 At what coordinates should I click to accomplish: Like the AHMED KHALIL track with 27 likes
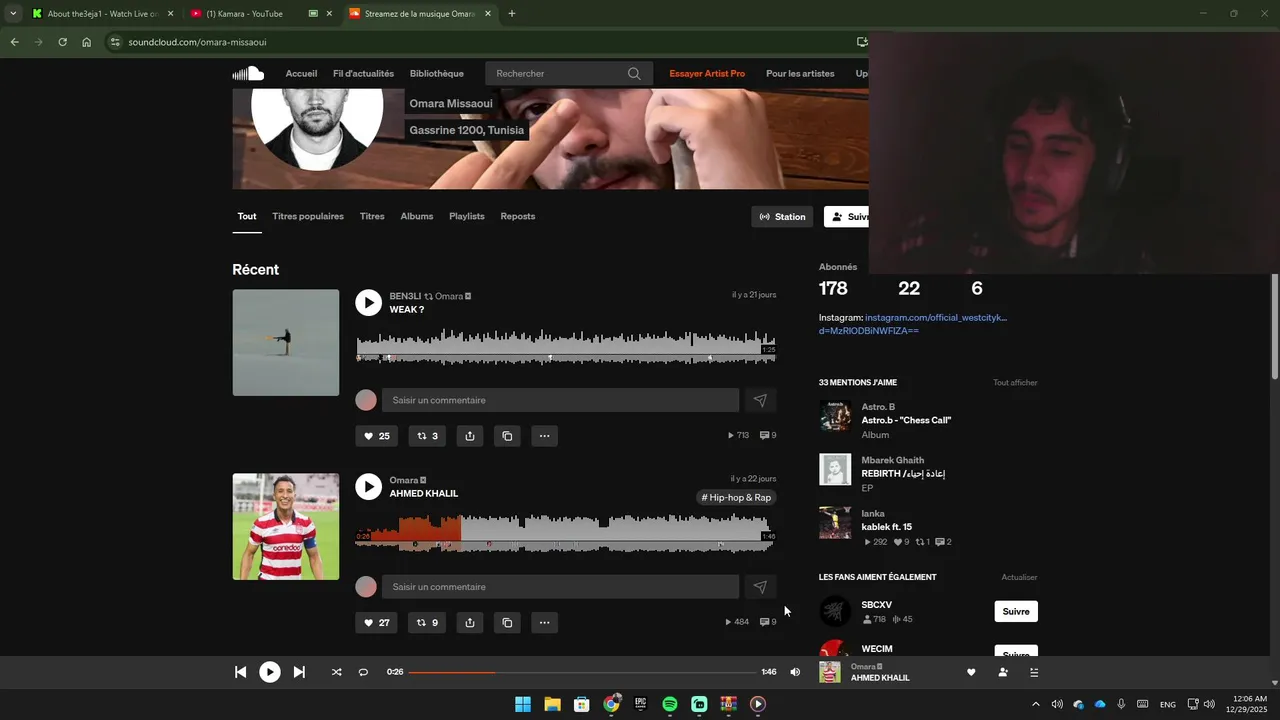click(376, 623)
